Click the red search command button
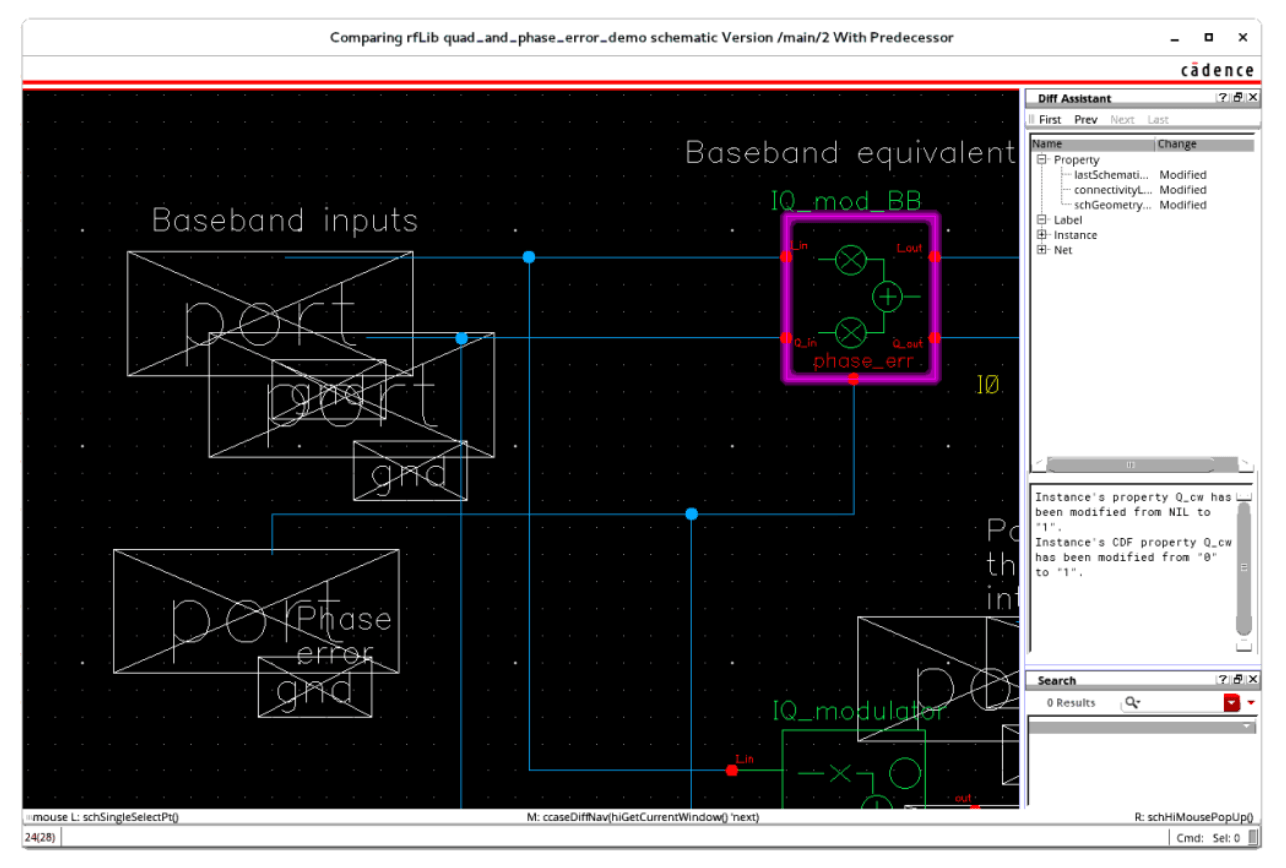The width and height of the screenshot is (1286, 868). pos(1232,702)
